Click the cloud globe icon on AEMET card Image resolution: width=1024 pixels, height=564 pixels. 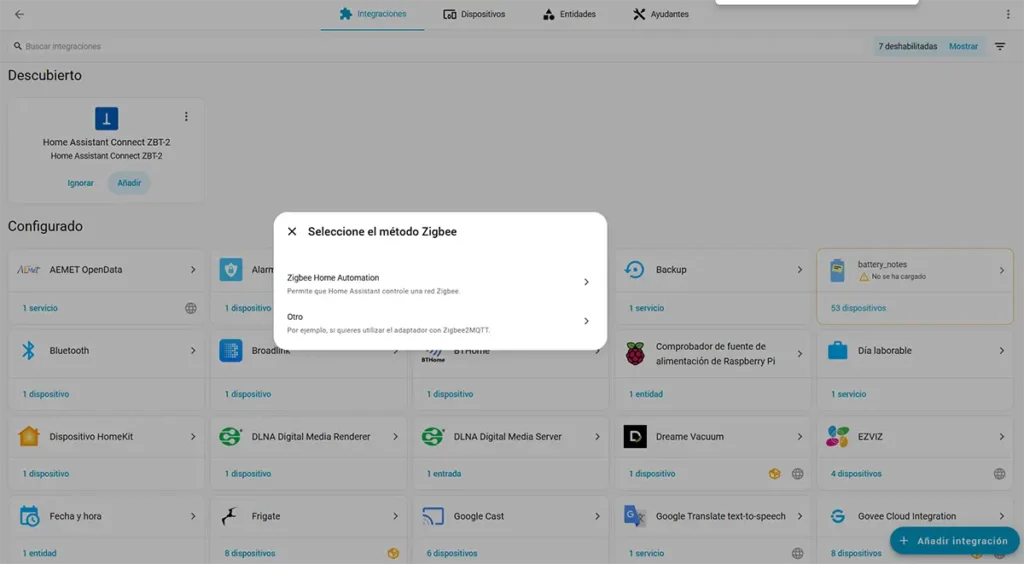pos(191,308)
